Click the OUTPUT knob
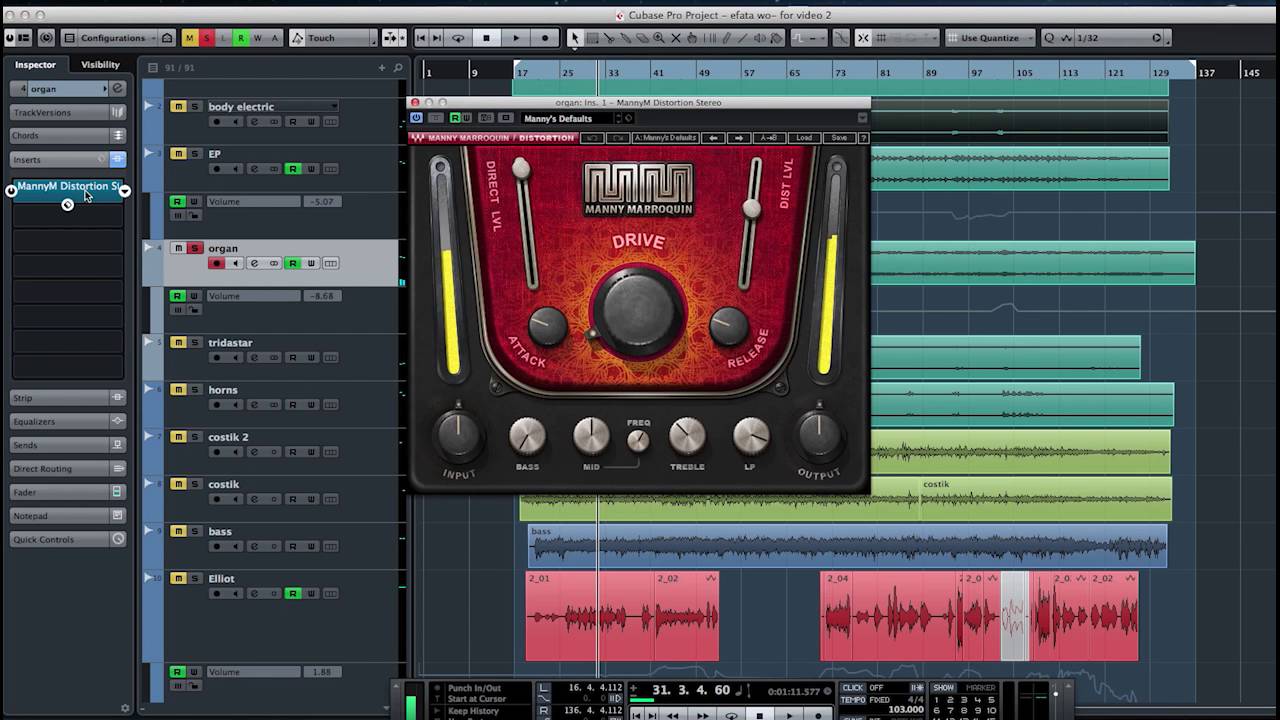The height and width of the screenshot is (720, 1280). coord(818,434)
